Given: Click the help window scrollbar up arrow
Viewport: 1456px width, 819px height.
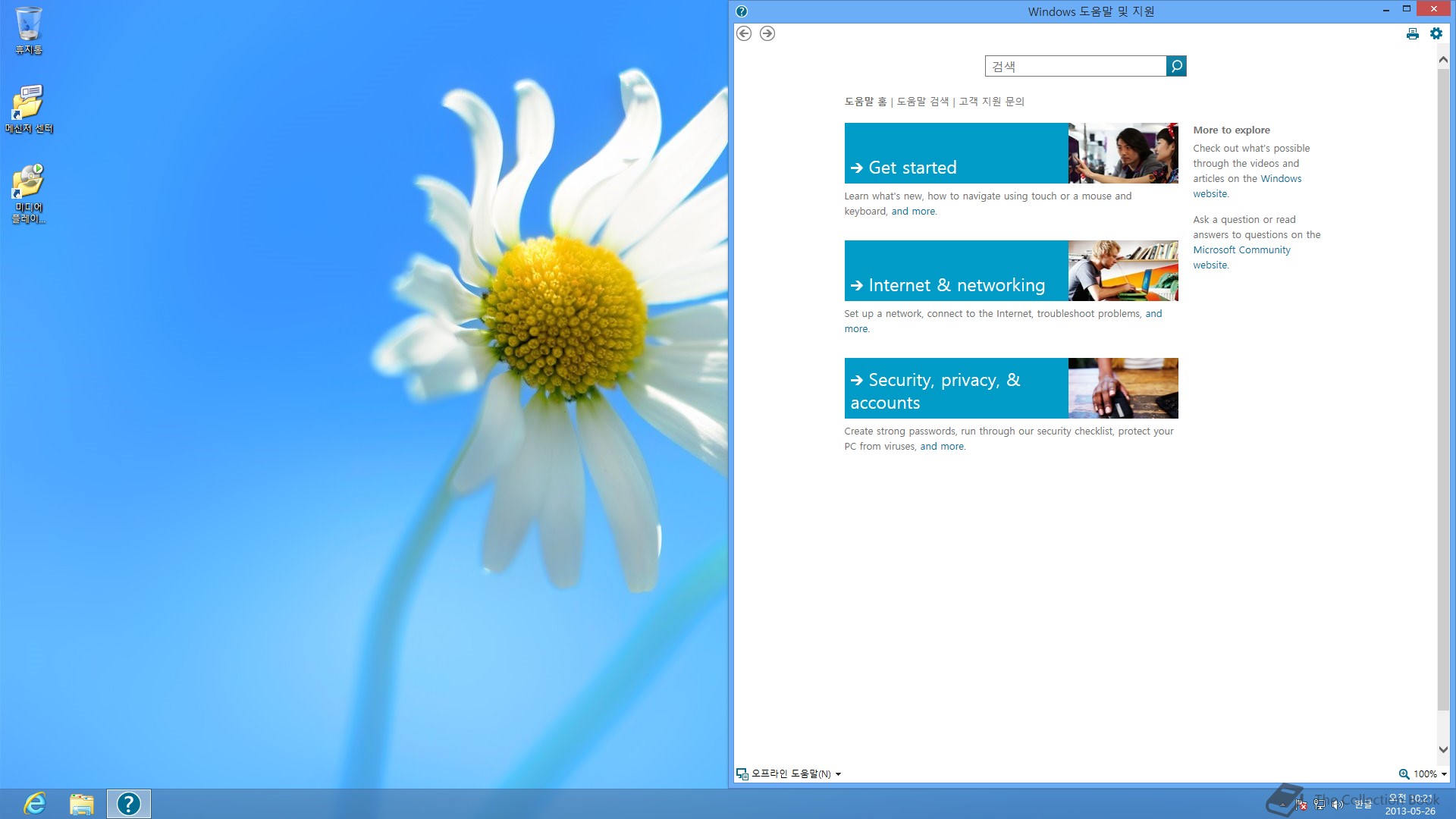Looking at the screenshot, I should pyautogui.click(x=1443, y=60).
